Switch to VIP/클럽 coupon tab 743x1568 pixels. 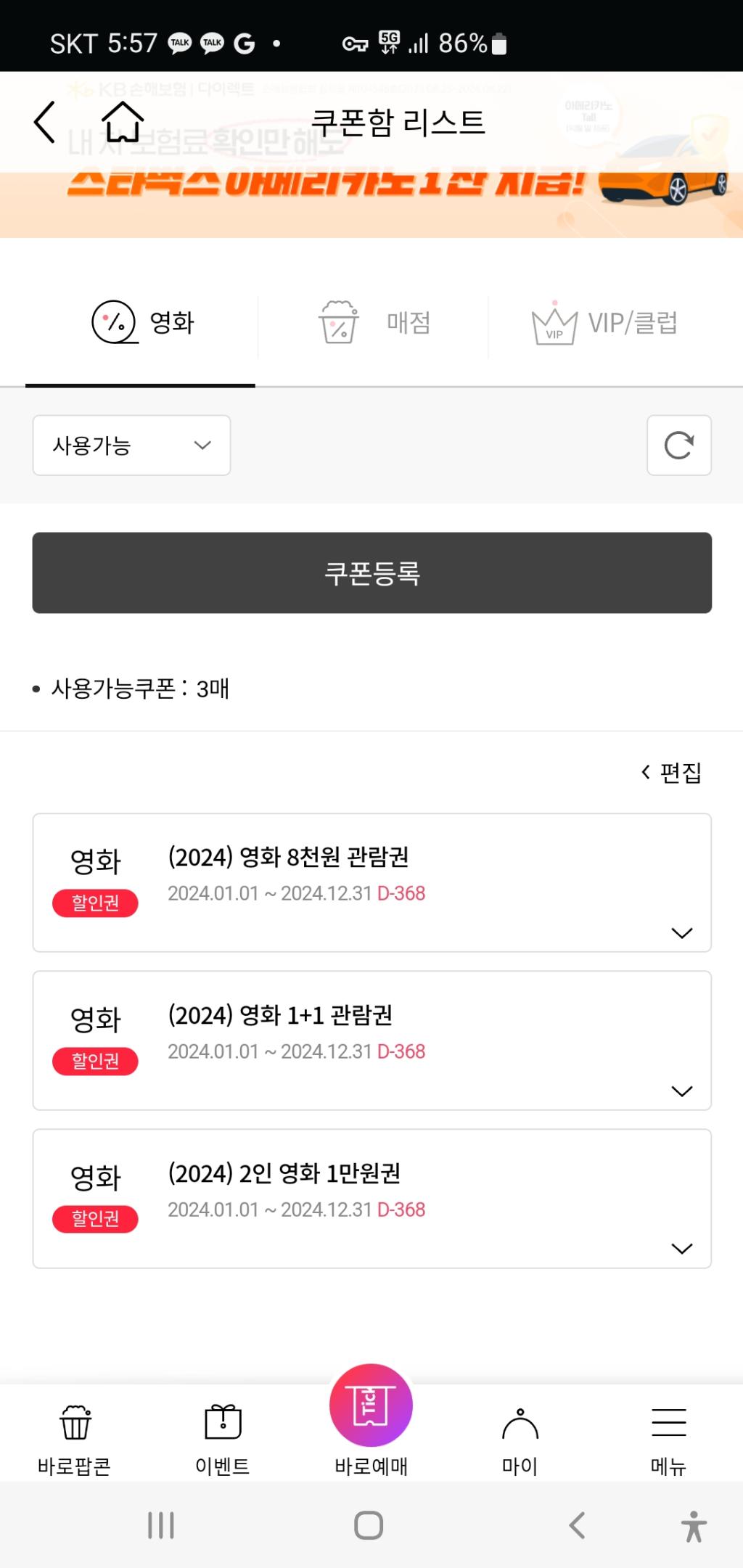[606, 323]
